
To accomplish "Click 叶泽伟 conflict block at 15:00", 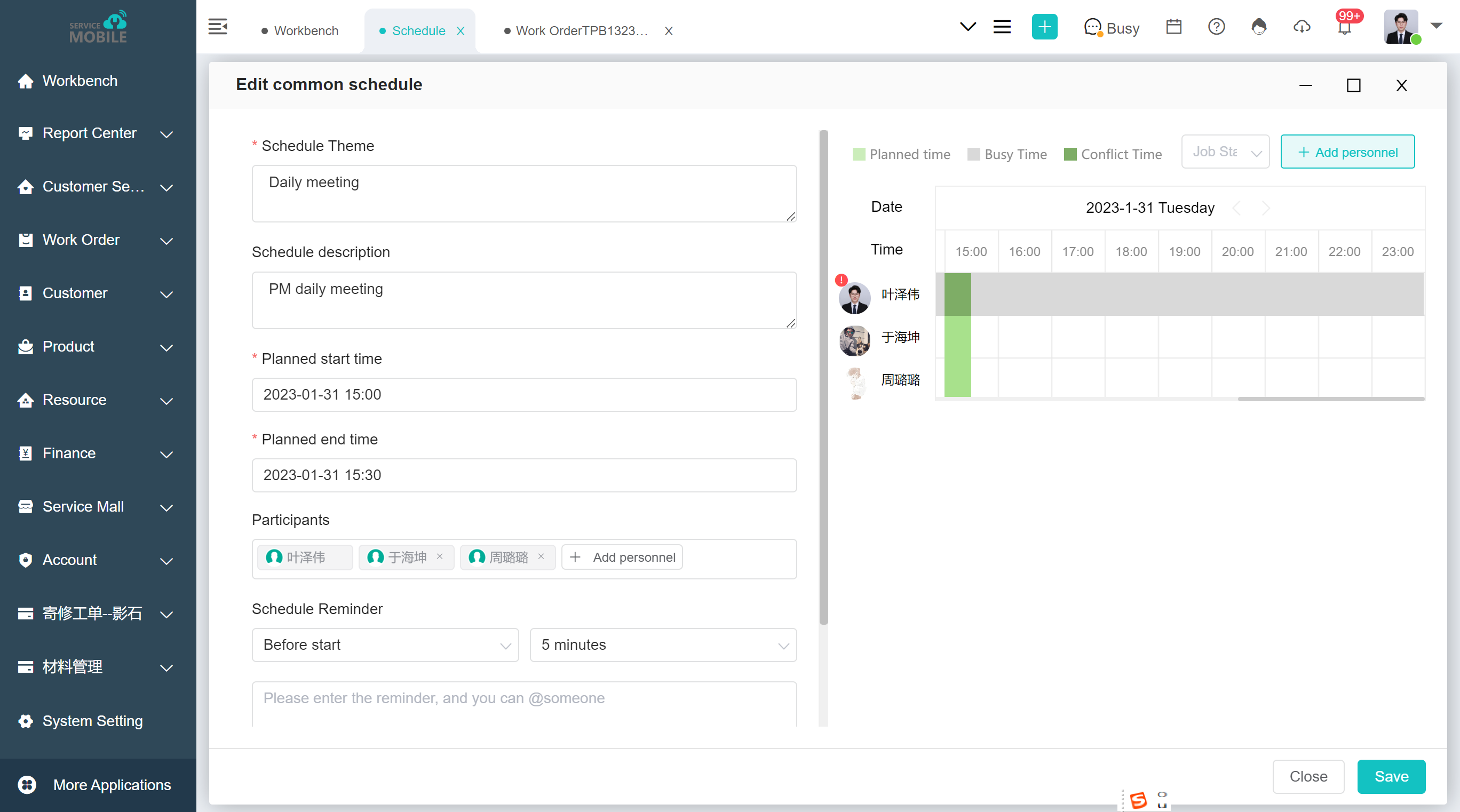I will 957,294.
